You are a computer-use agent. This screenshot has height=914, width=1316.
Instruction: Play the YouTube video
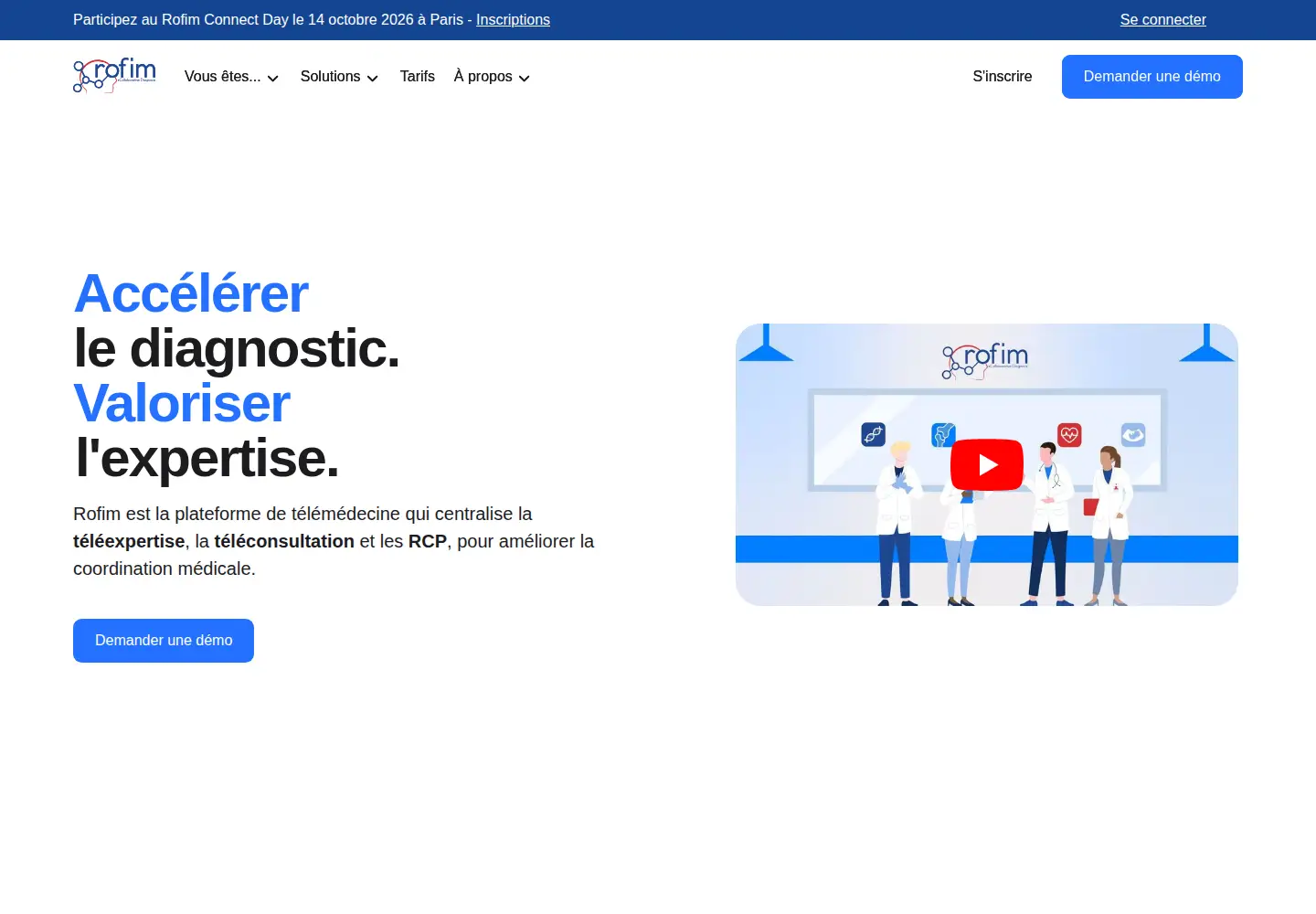tap(987, 464)
